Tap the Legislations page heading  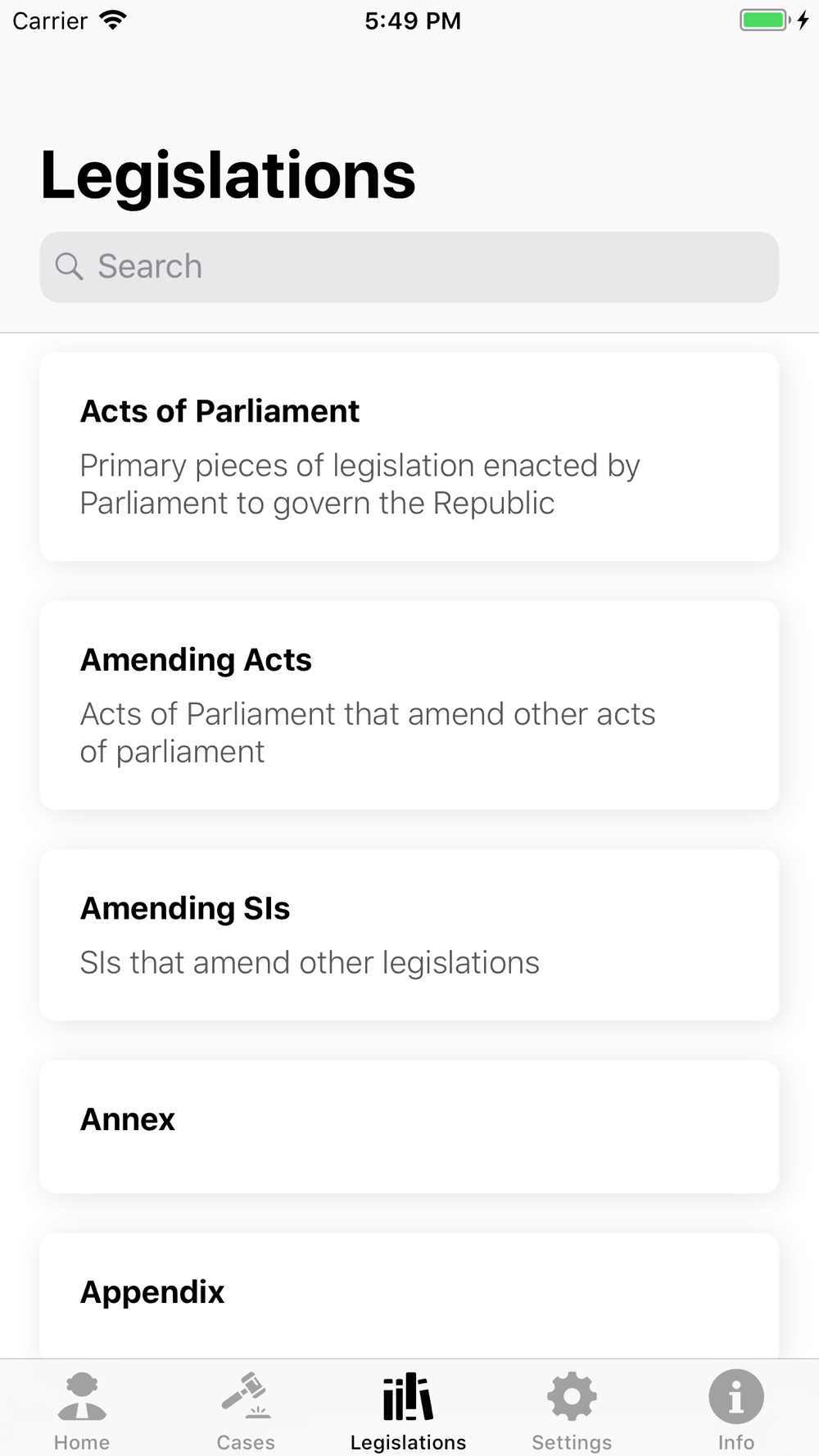[228, 174]
